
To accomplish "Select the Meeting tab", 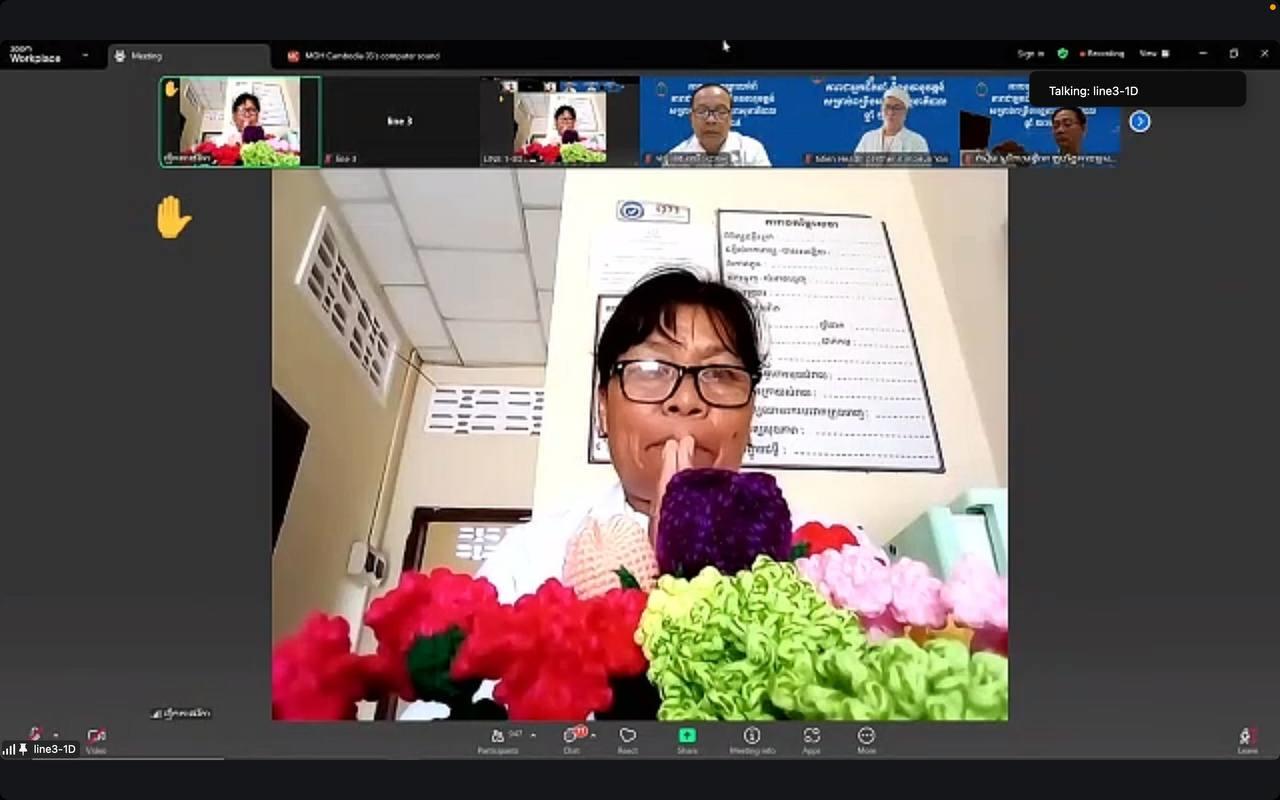I will pos(189,56).
